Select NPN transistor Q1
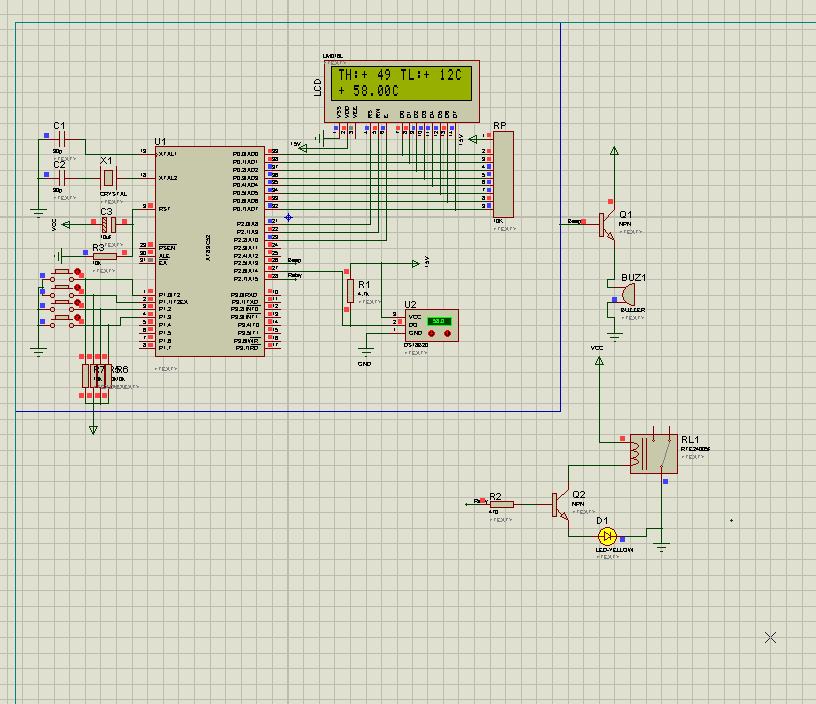 [x=607, y=225]
